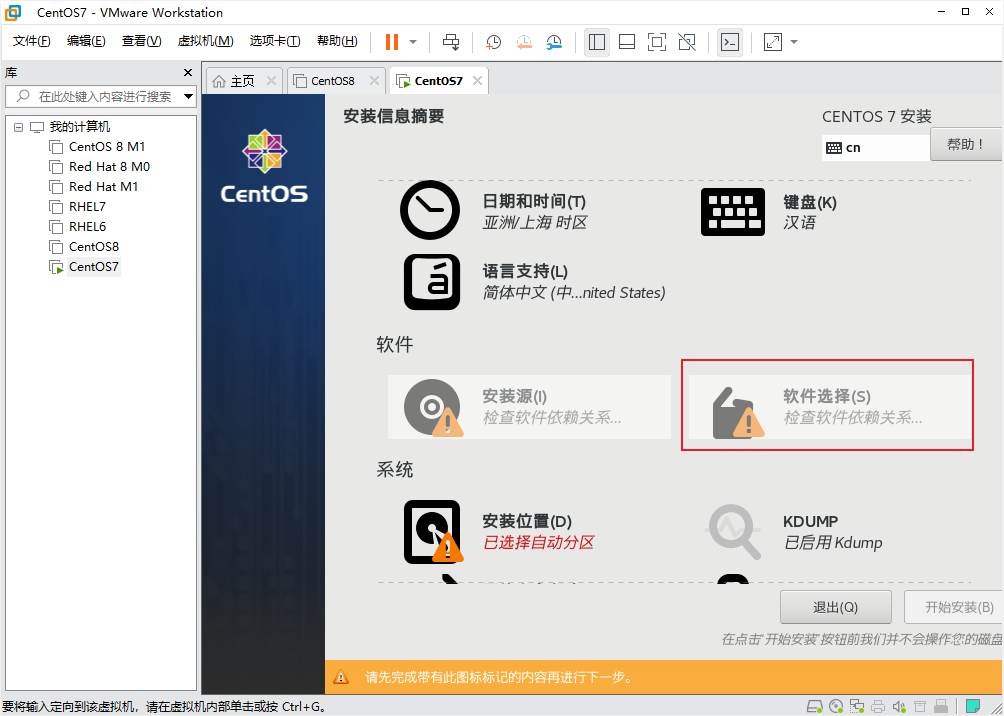Screen dimensions: 1004x716
Task: Click the archive box status bar icon
Action: pyautogui.click(x=920, y=706)
